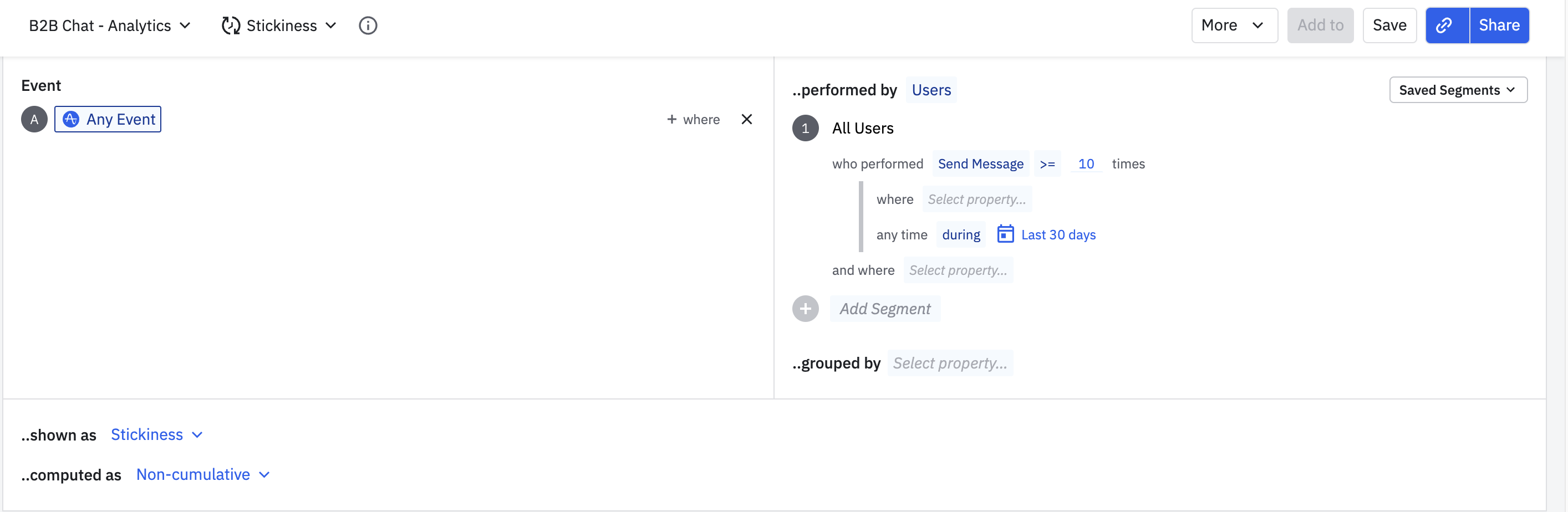Change the Non-cumulative computation dropdown

(203, 474)
